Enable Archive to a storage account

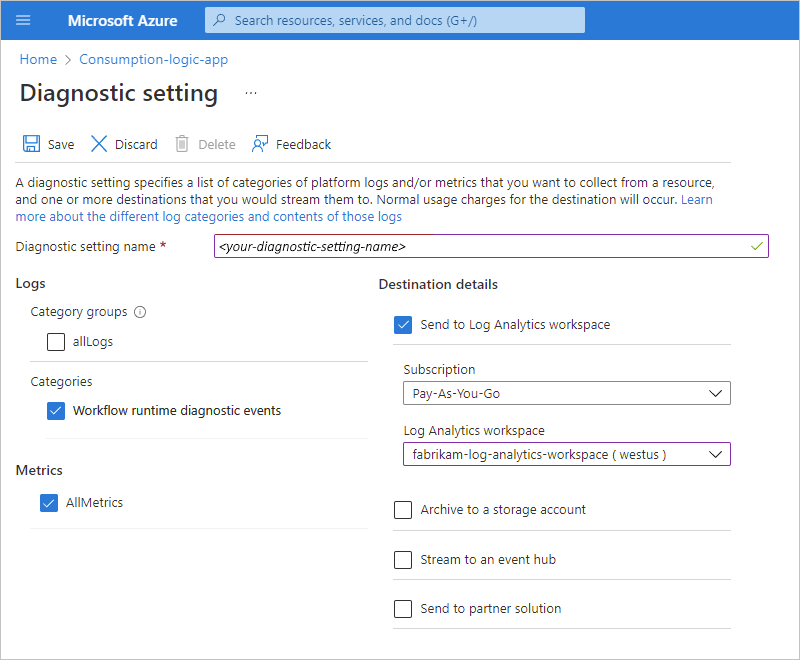coord(403,510)
